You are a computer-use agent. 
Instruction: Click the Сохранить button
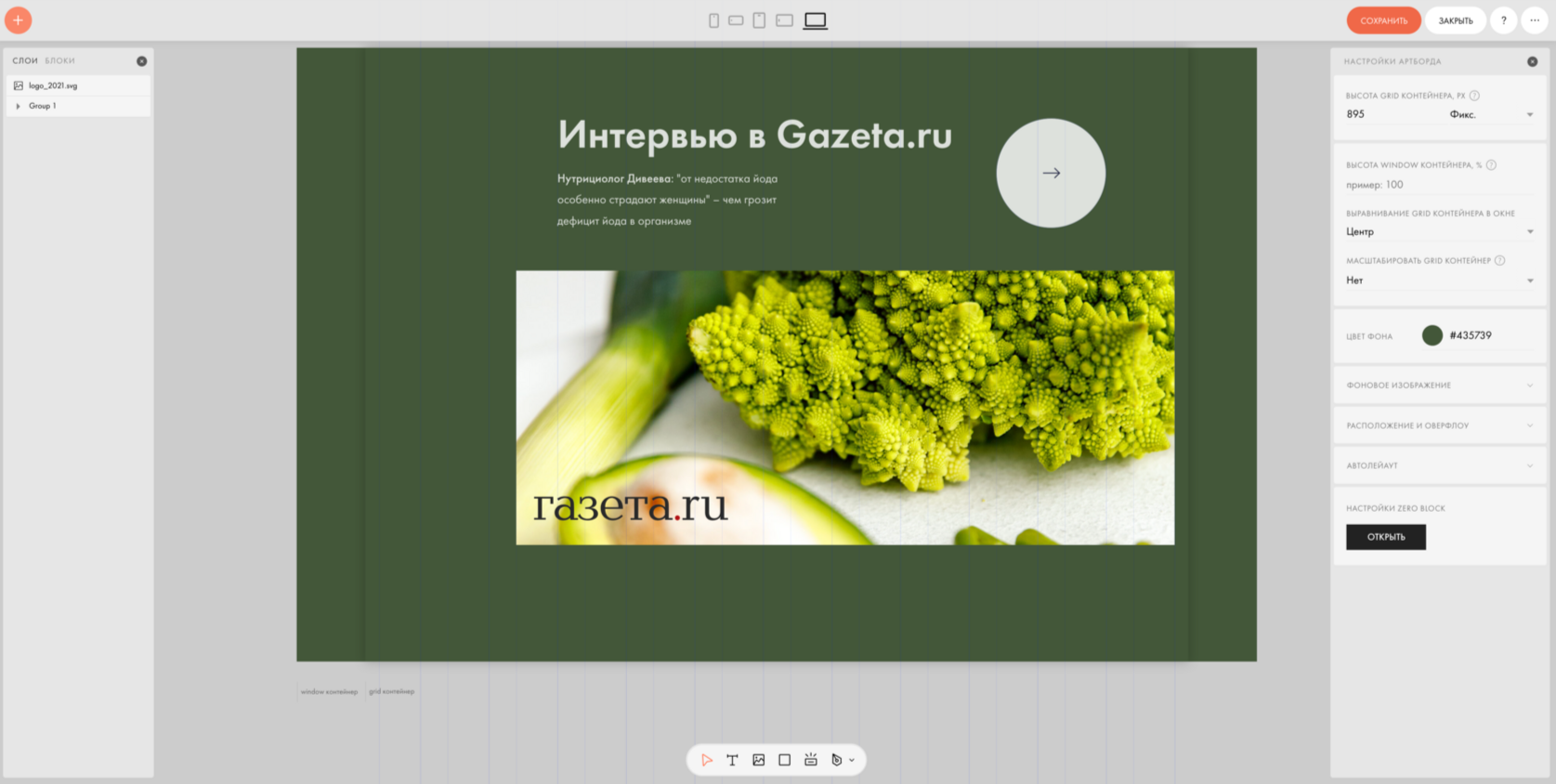point(1384,20)
